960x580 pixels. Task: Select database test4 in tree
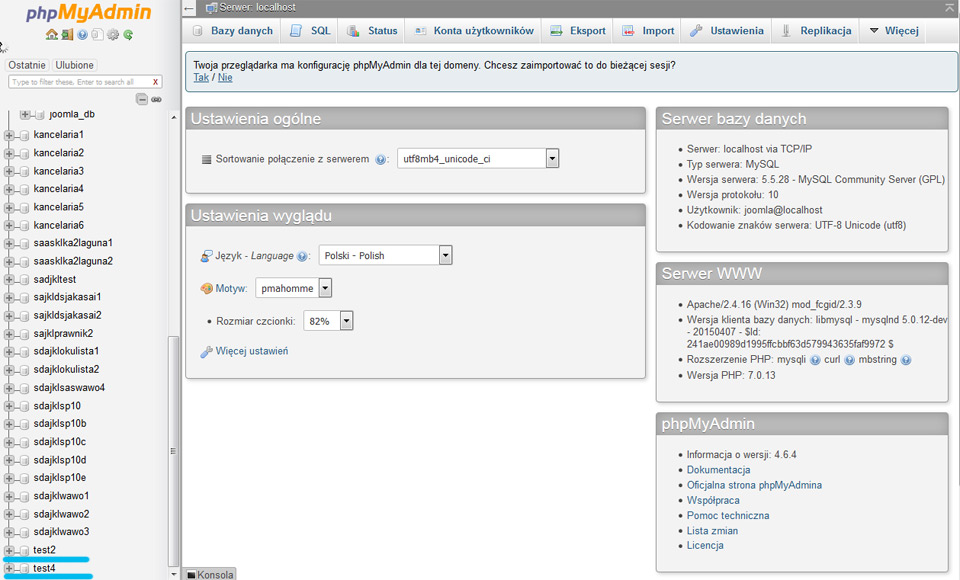coord(44,568)
